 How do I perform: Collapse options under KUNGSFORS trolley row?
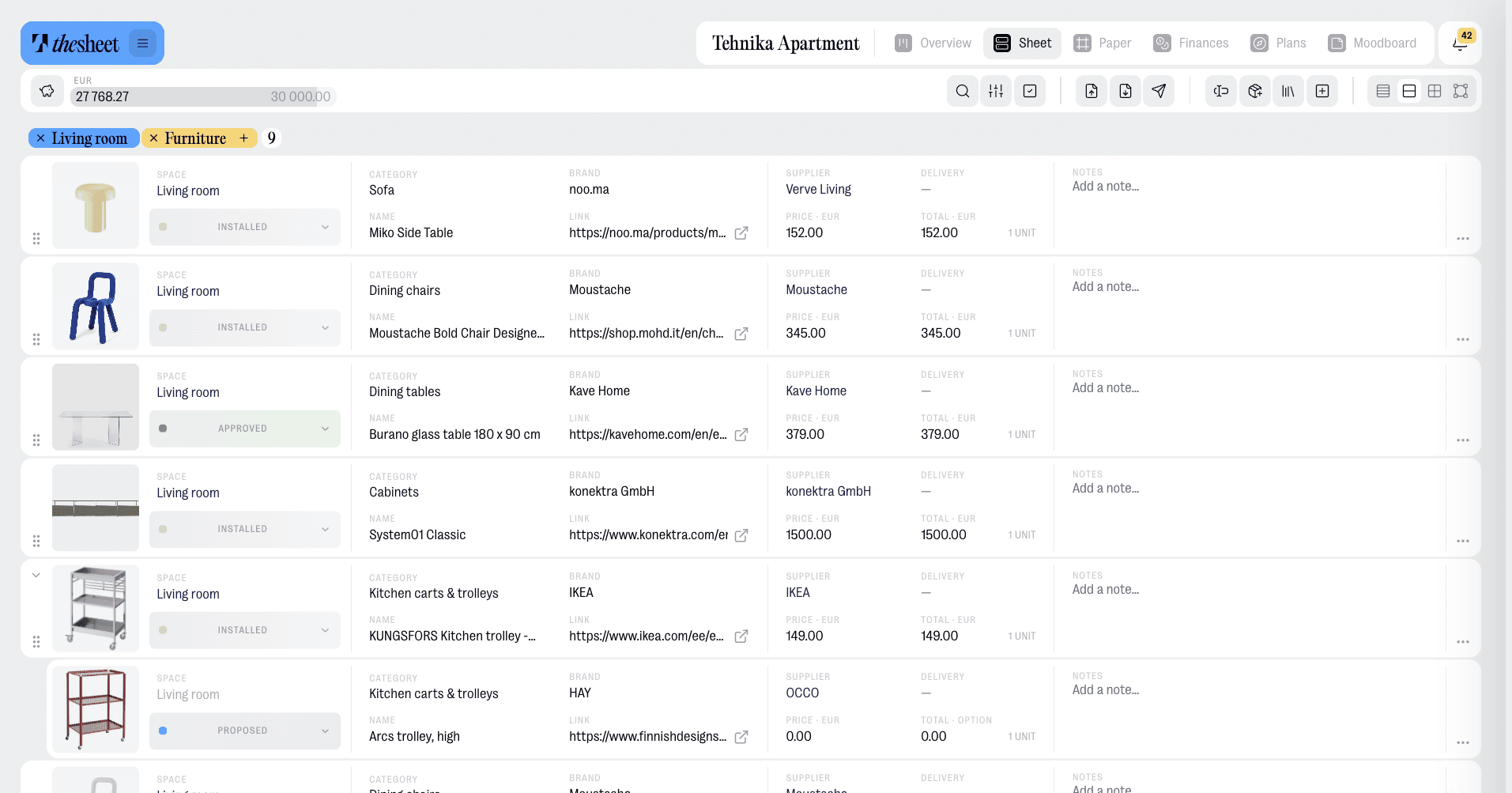[36, 575]
